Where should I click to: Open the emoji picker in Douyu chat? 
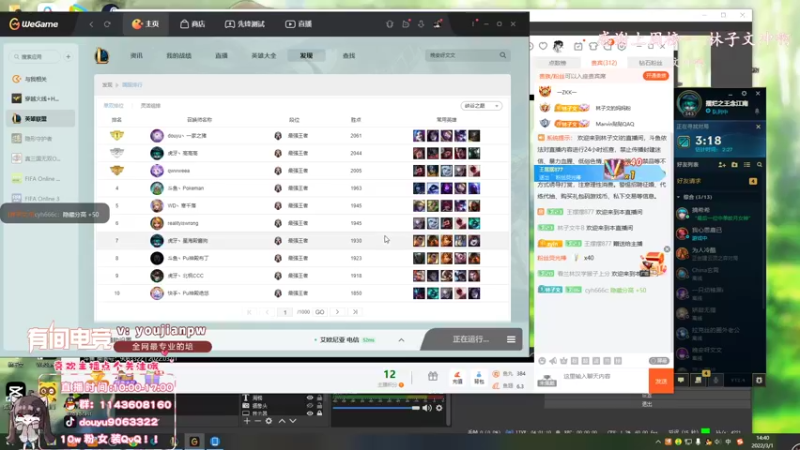pos(542,361)
